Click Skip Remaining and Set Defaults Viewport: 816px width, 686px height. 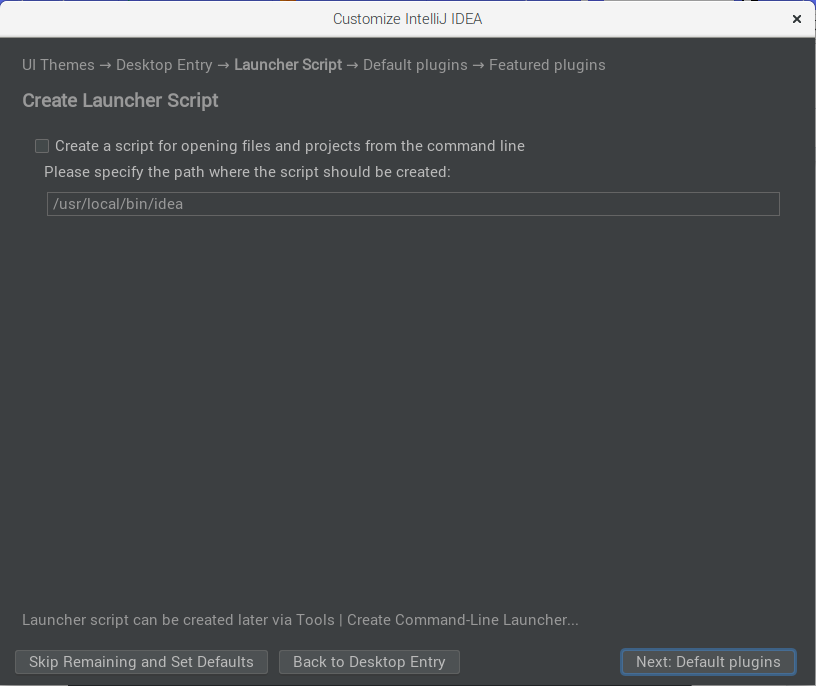142,662
